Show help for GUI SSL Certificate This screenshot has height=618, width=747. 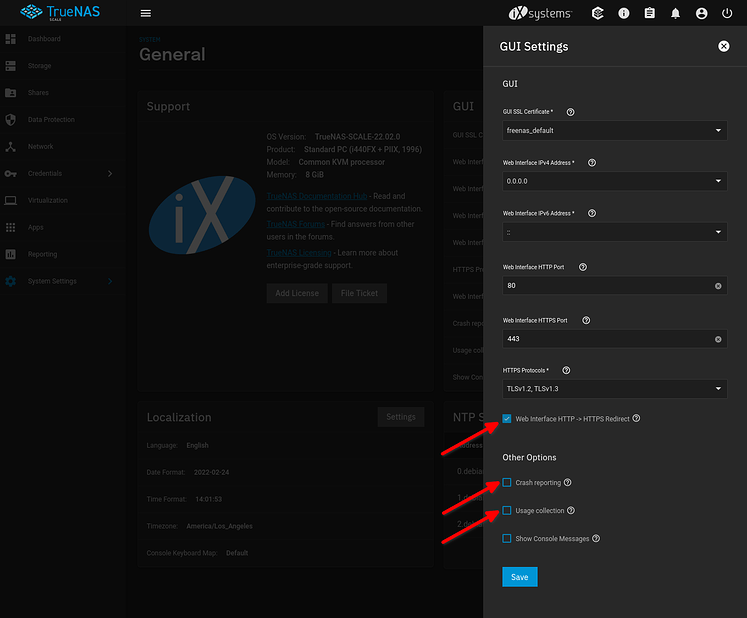(x=570, y=112)
